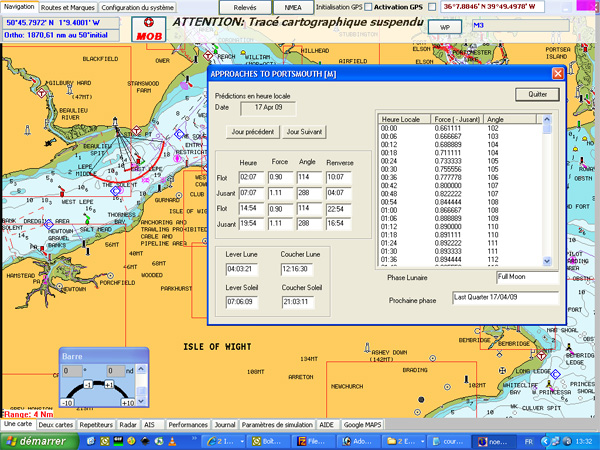Viewport: 600px width, 450px height.
Task: Click the WP waypoint button
Action: click(x=445, y=27)
